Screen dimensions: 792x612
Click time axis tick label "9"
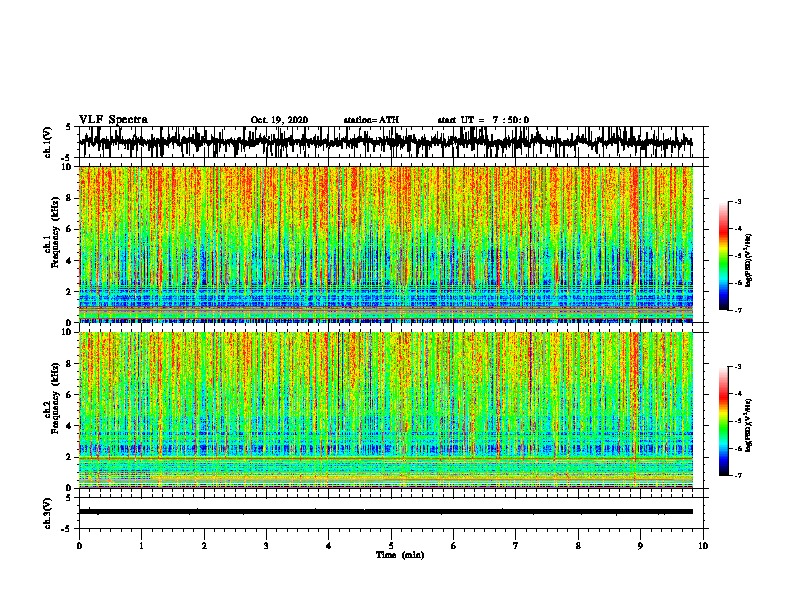(640, 546)
